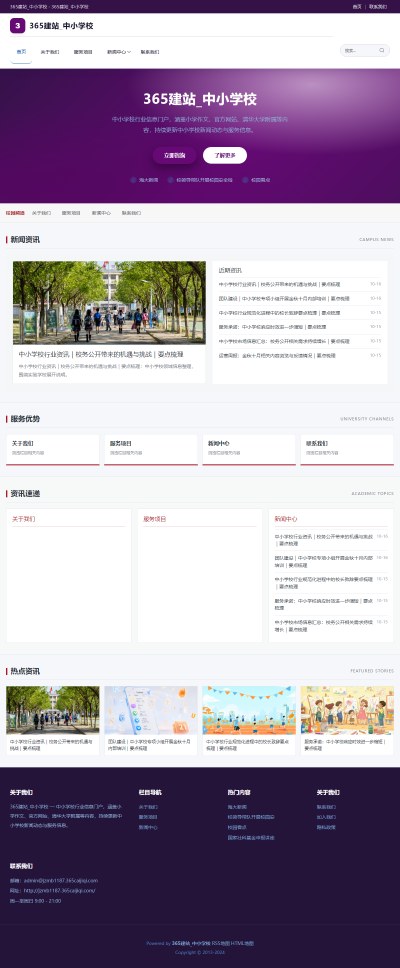
Task: Open recent news item starting with 服务承诺
Action: tap(272, 327)
